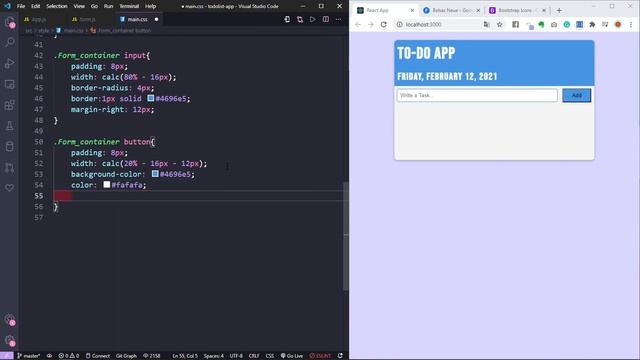Open the Selection menu

click(x=57, y=6)
